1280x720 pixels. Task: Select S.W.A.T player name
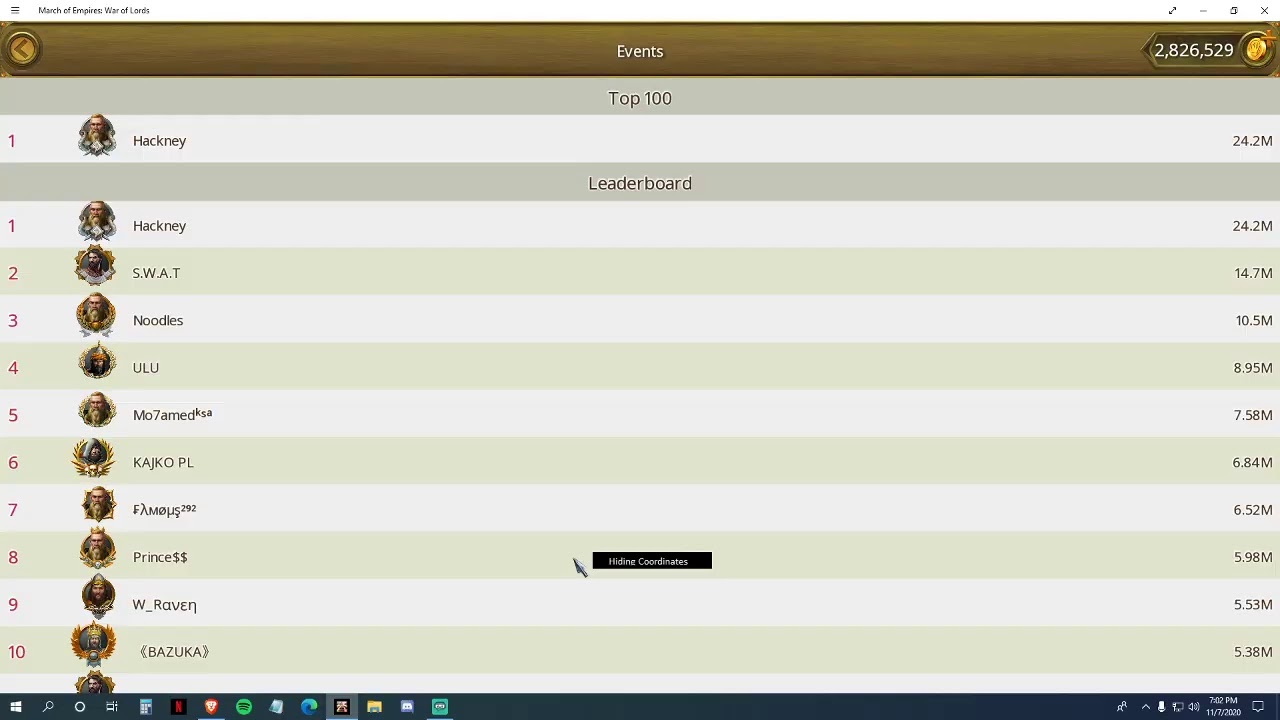tap(156, 273)
